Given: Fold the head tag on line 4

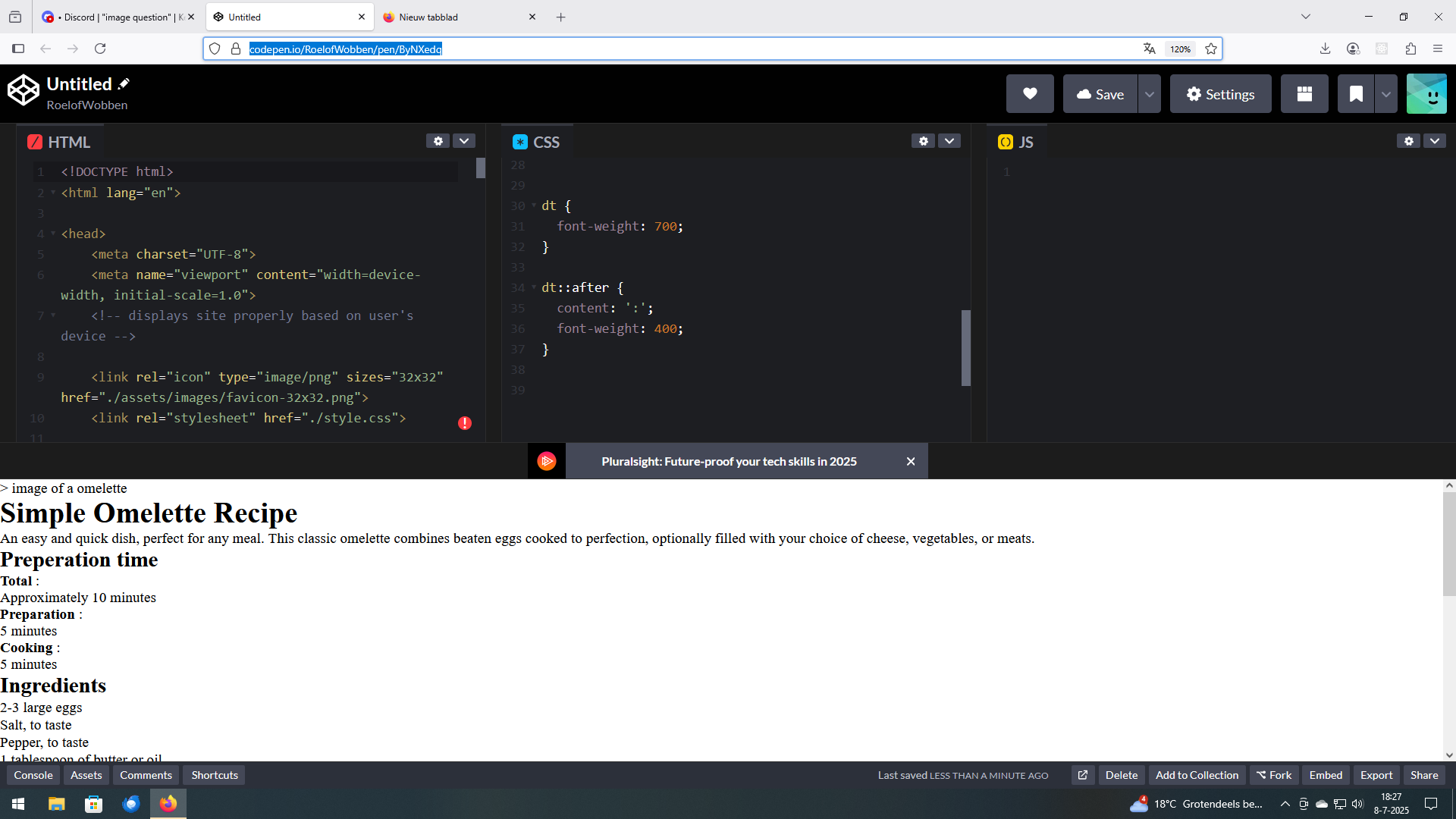Looking at the screenshot, I should (53, 234).
